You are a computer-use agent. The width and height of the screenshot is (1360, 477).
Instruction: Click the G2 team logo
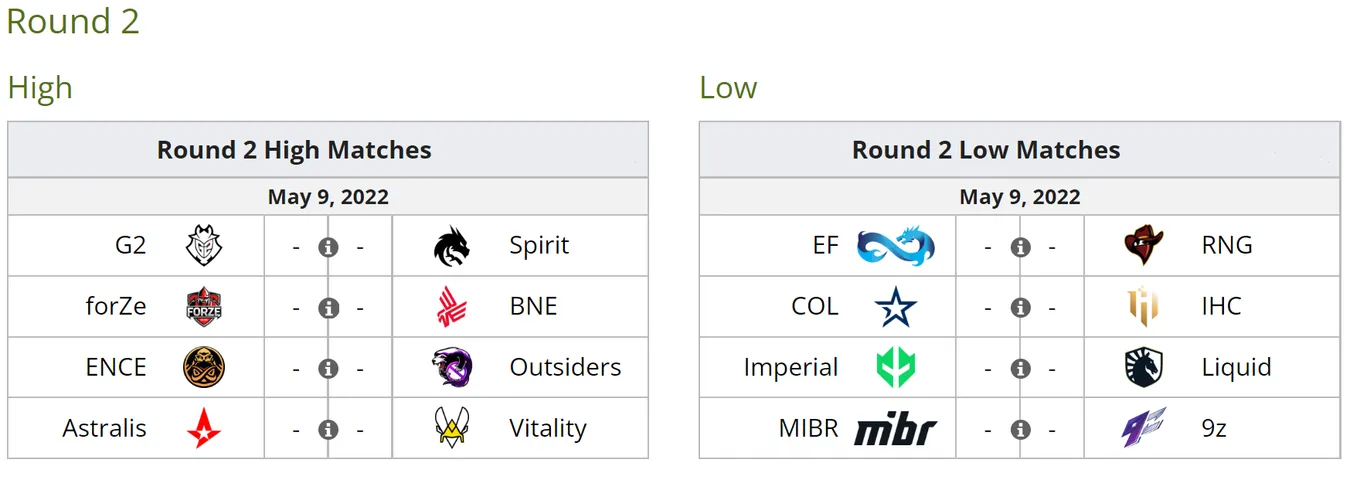coord(204,246)
